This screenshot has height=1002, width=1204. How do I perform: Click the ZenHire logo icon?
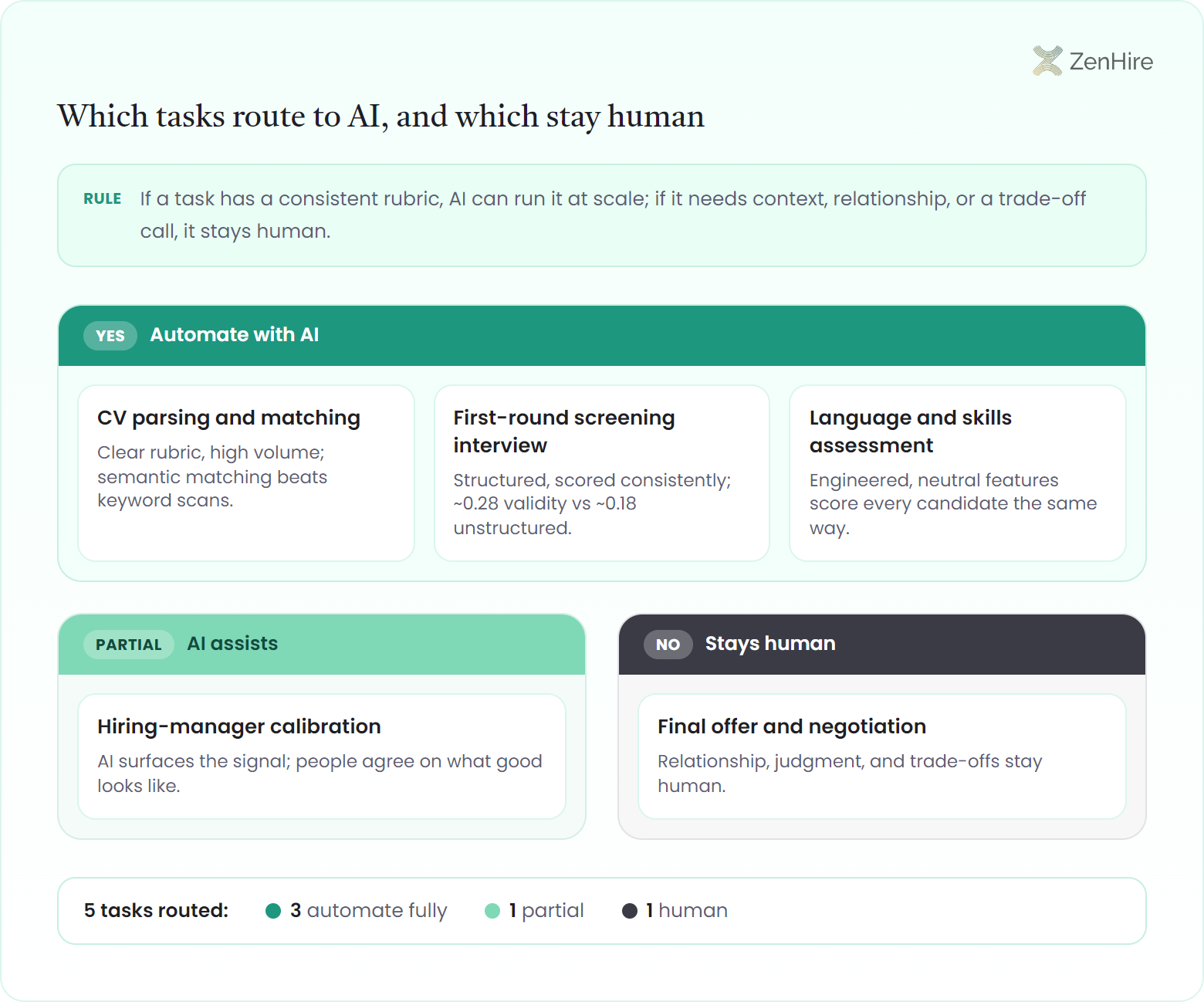[1047, 61]
